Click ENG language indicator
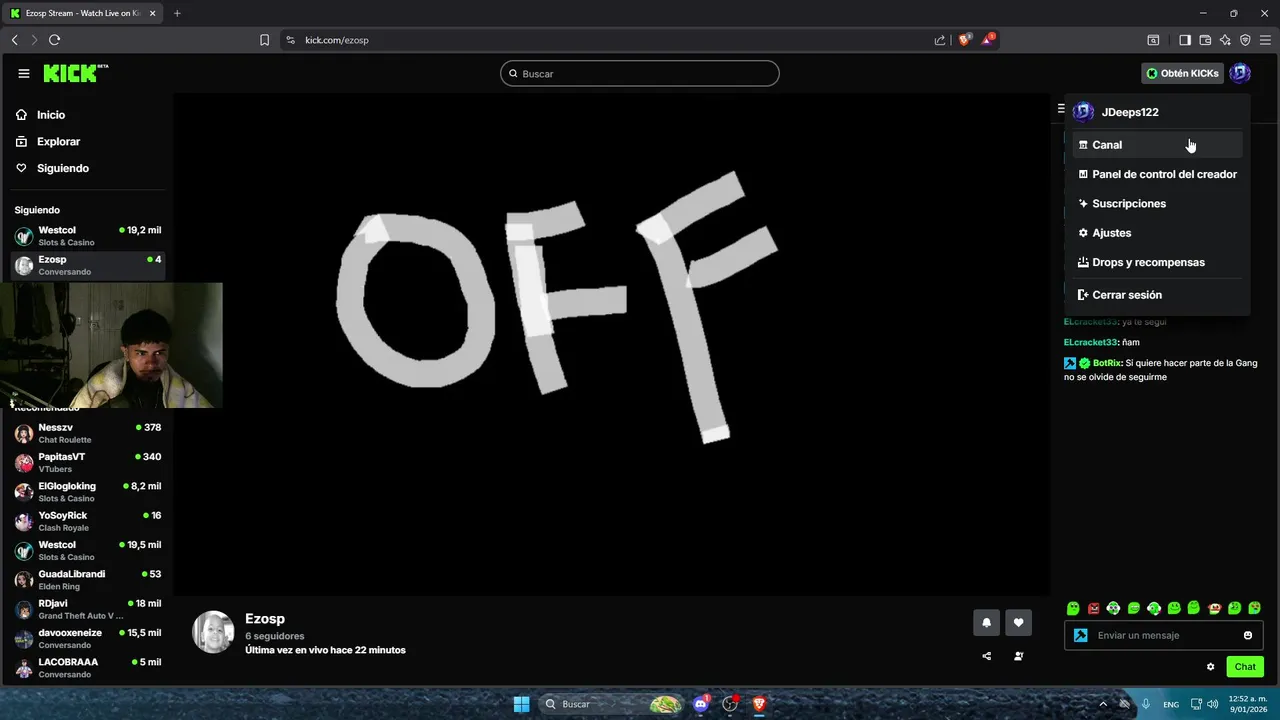1280x720 pixels. (1170, 704)
